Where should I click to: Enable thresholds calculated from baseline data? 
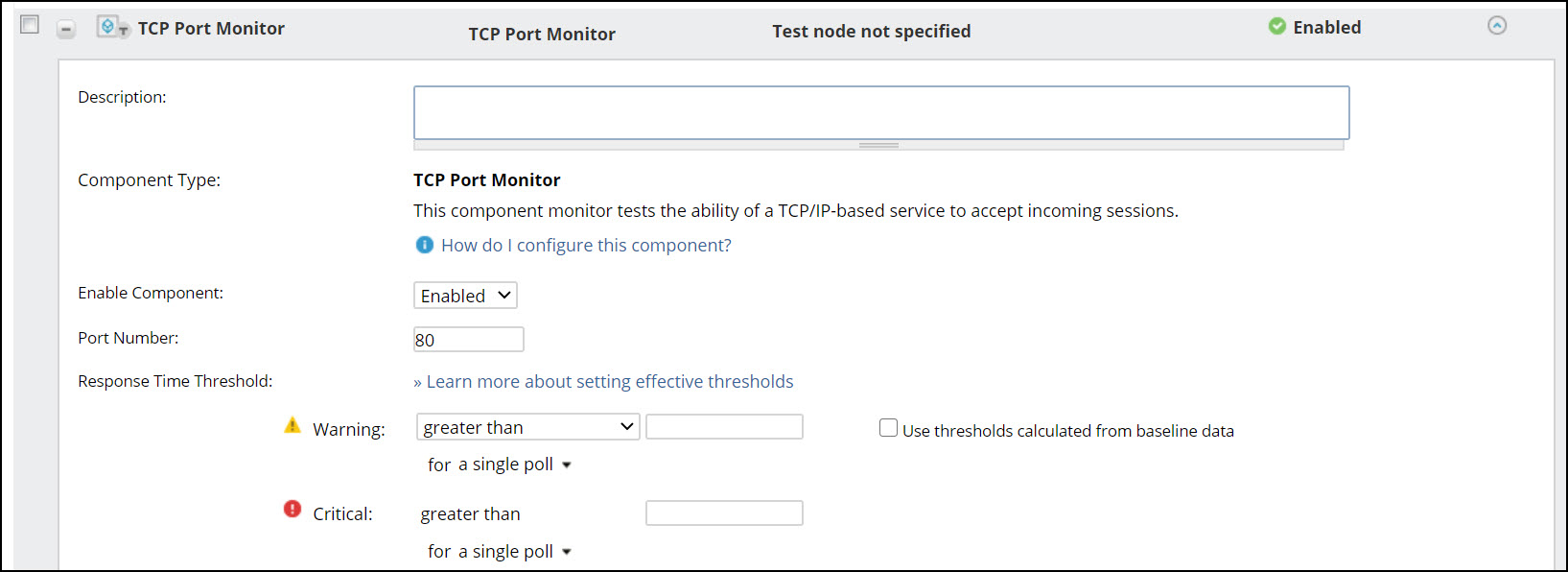pos(888,428)
